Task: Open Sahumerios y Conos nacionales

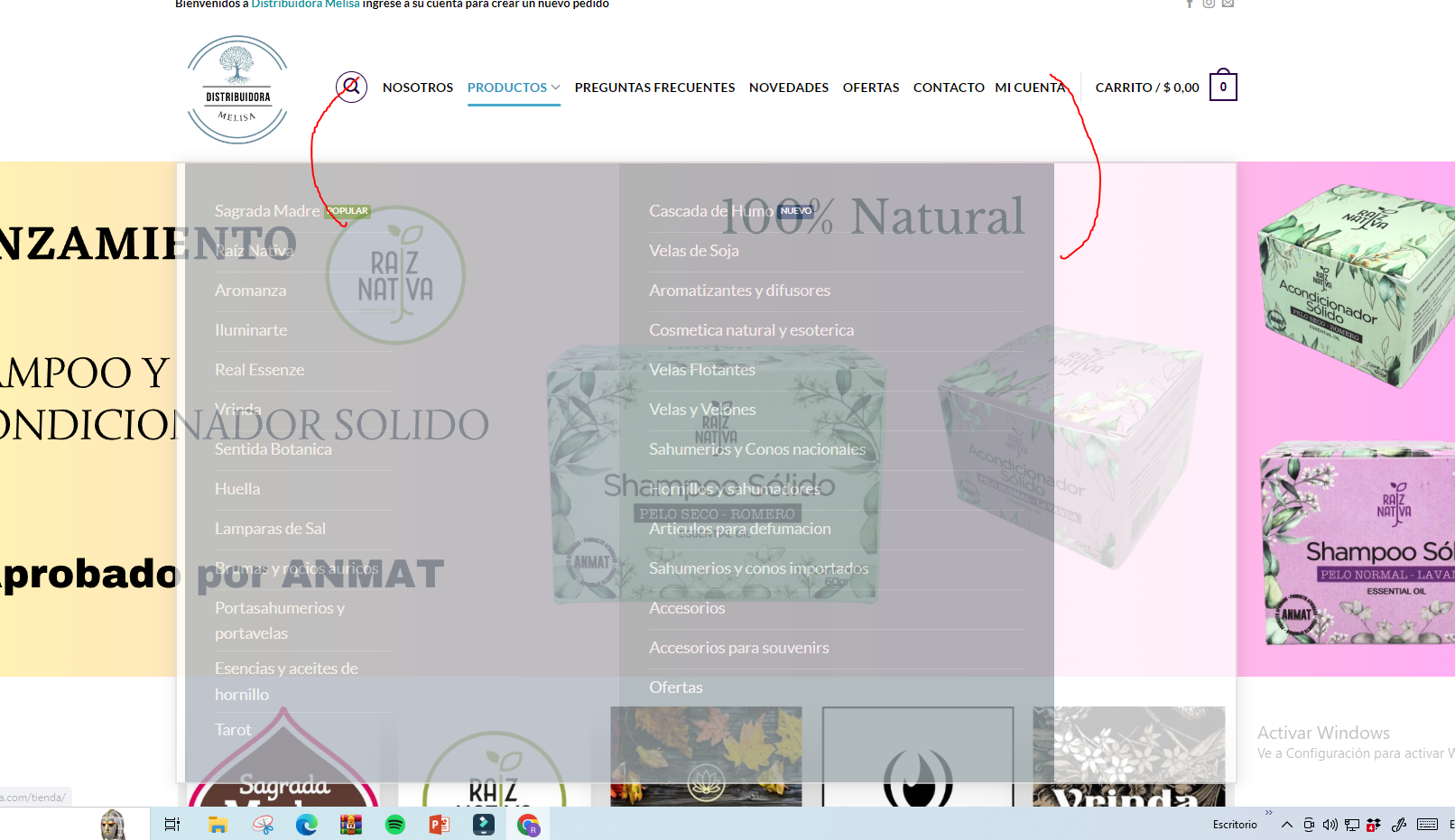Action: coord(757,449)
